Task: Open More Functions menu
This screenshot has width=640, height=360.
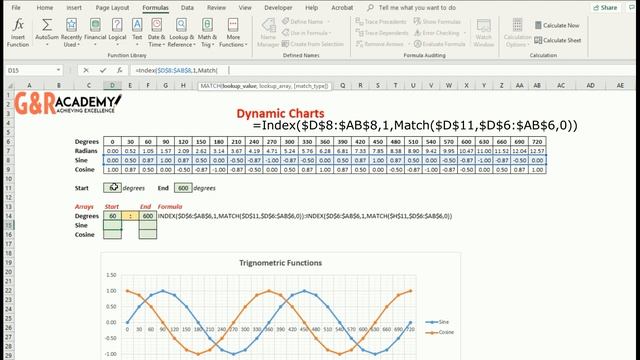Action: [x=233, y=33]
